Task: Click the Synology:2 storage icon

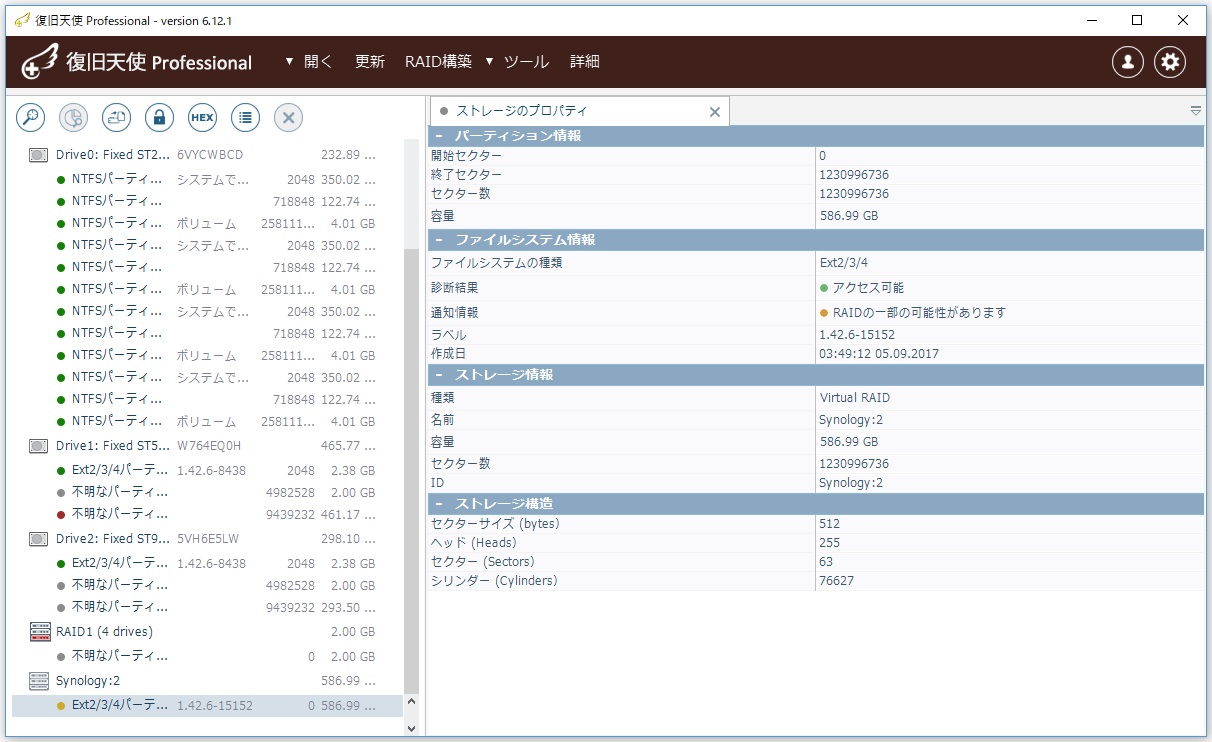Action: pyautogui.click(x=39, y=681)
